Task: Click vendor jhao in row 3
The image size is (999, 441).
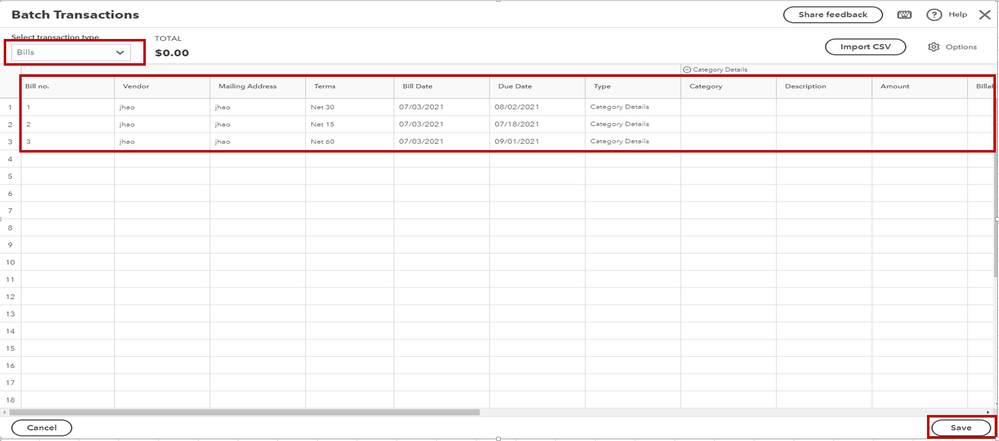Action: (162, 141)
